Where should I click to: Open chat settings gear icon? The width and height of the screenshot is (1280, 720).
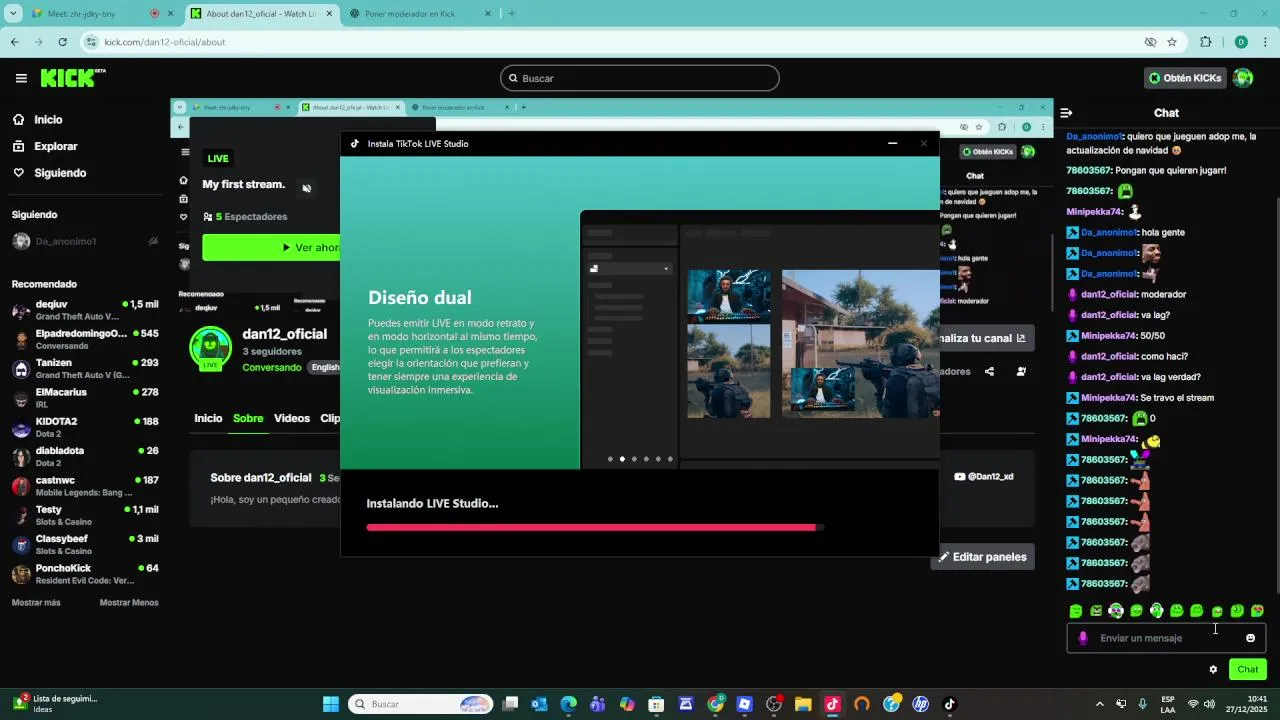coord(1213,670)
